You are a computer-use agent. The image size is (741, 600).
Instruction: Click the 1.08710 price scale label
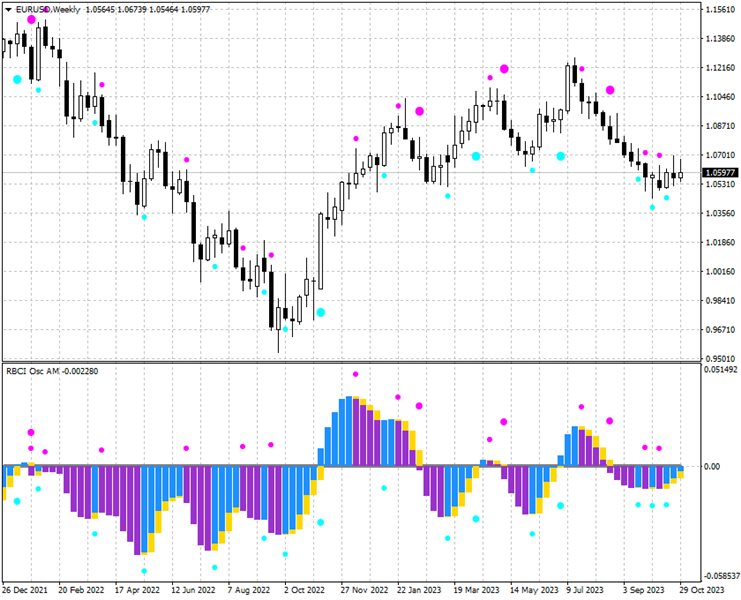(720, 126)
